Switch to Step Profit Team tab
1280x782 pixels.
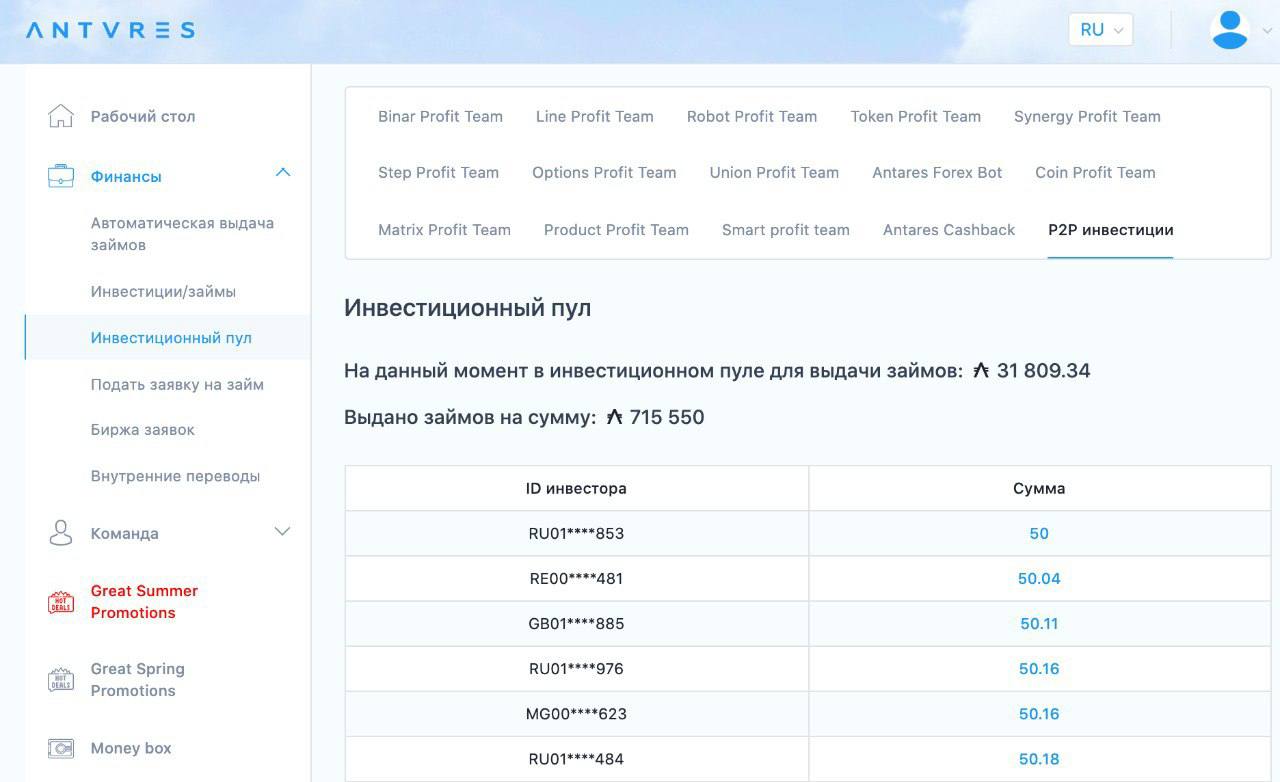coord(438,173)
